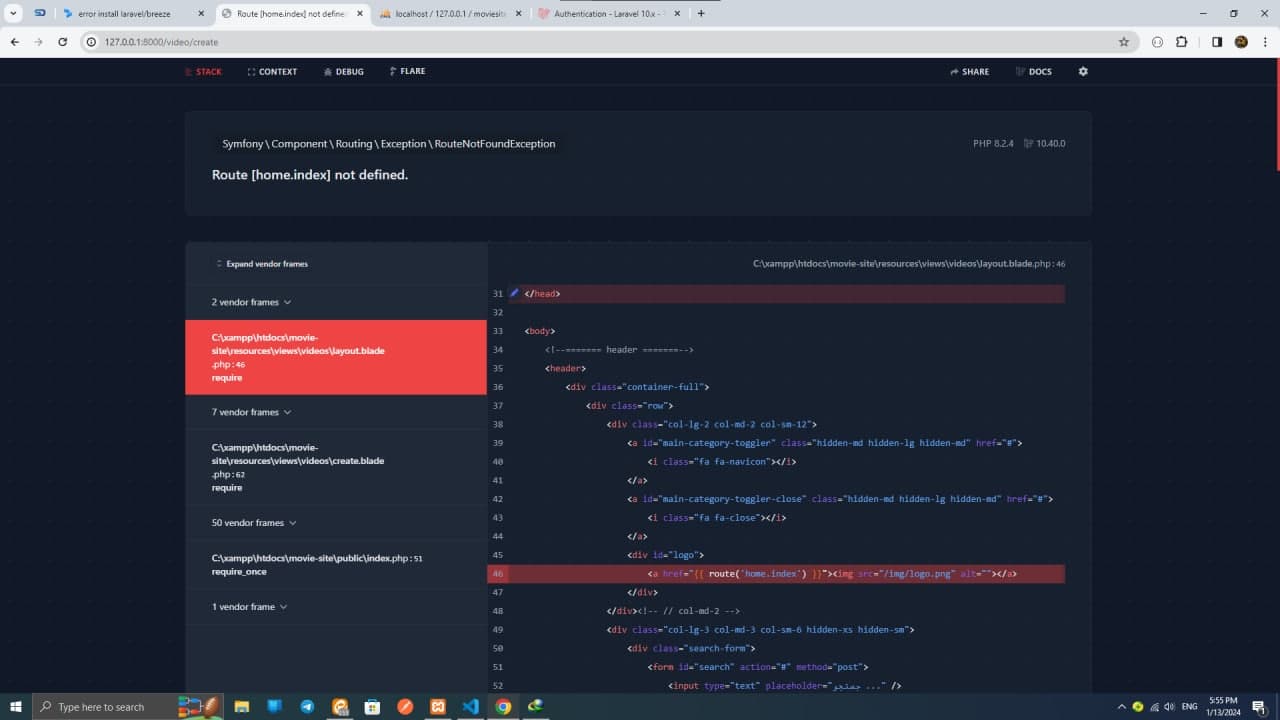Click the SHARE button

[970, 72]
